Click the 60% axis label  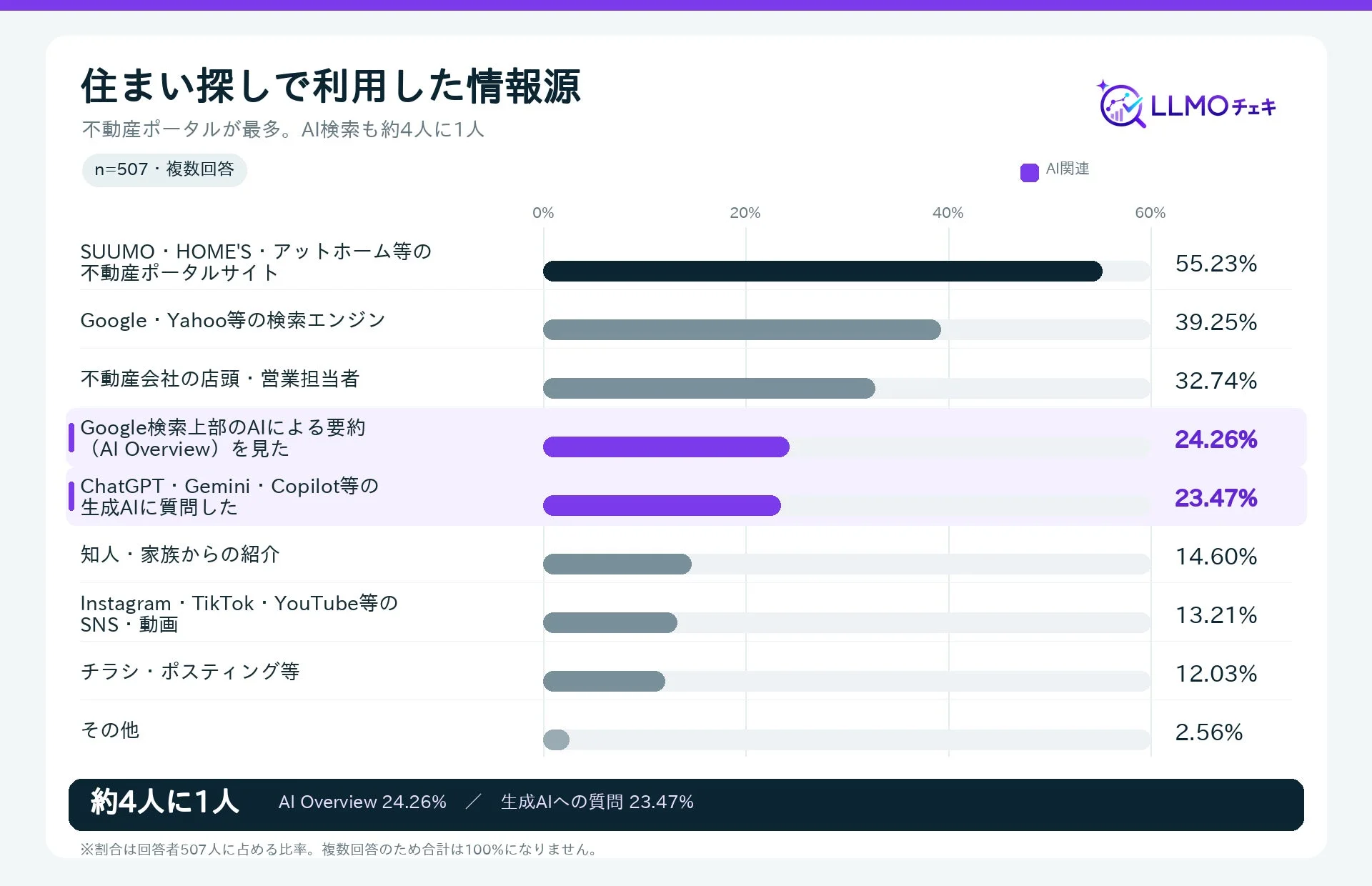1150,213
